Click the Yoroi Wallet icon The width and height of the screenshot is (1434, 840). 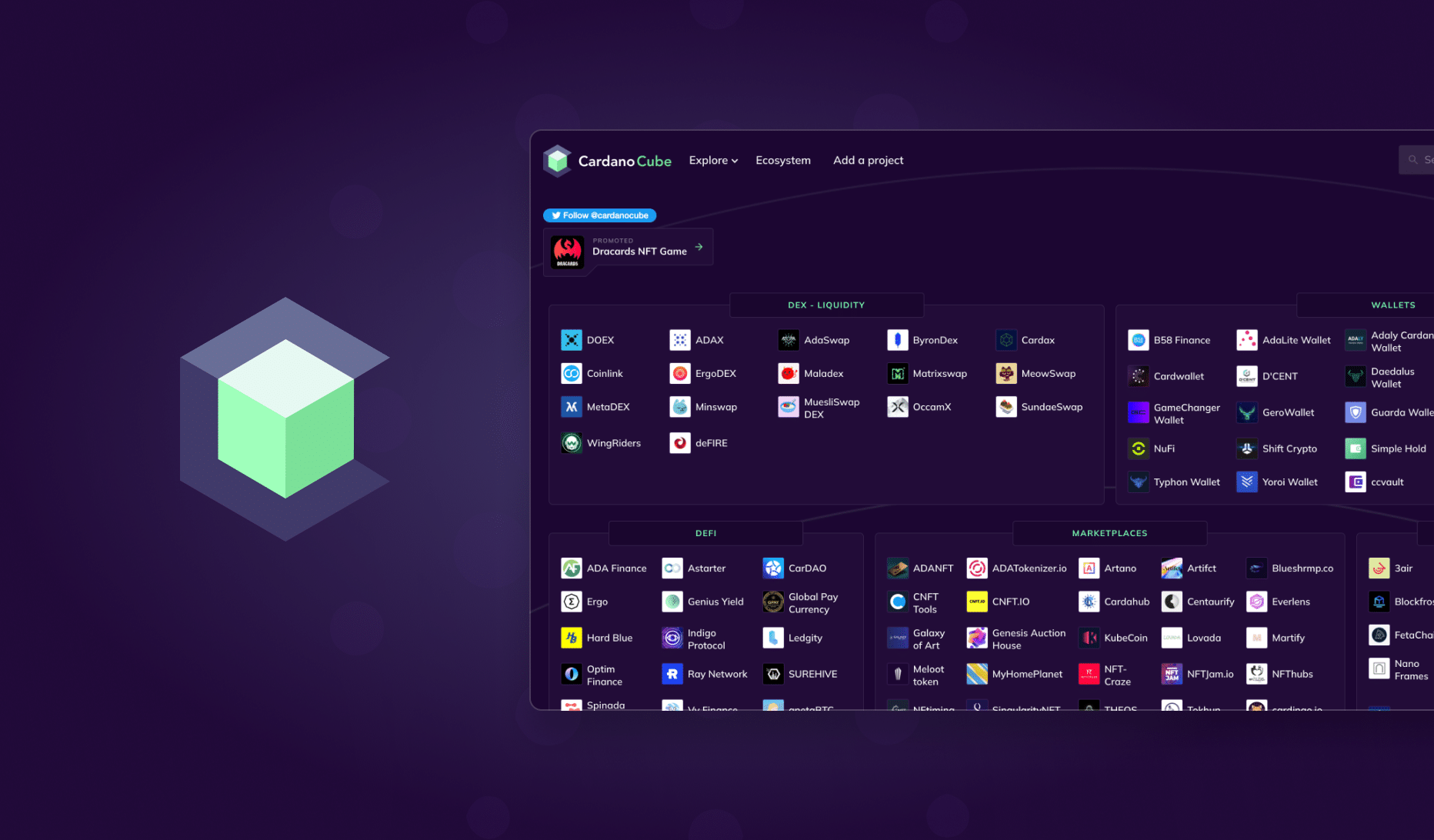point(1247,482)
